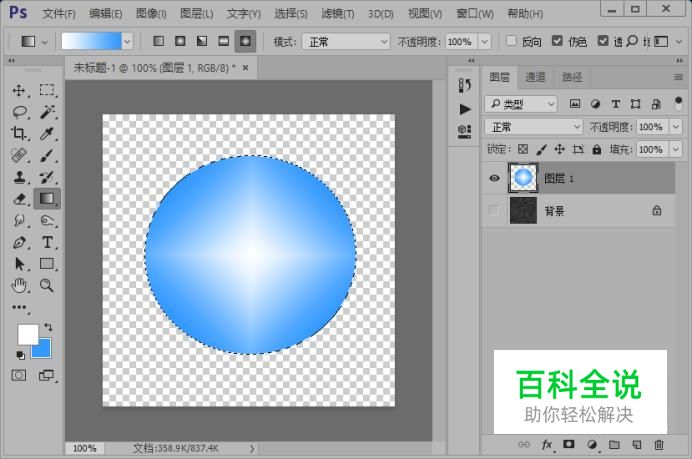
Task: Delete the layer with trash icon
Action: 658,444
